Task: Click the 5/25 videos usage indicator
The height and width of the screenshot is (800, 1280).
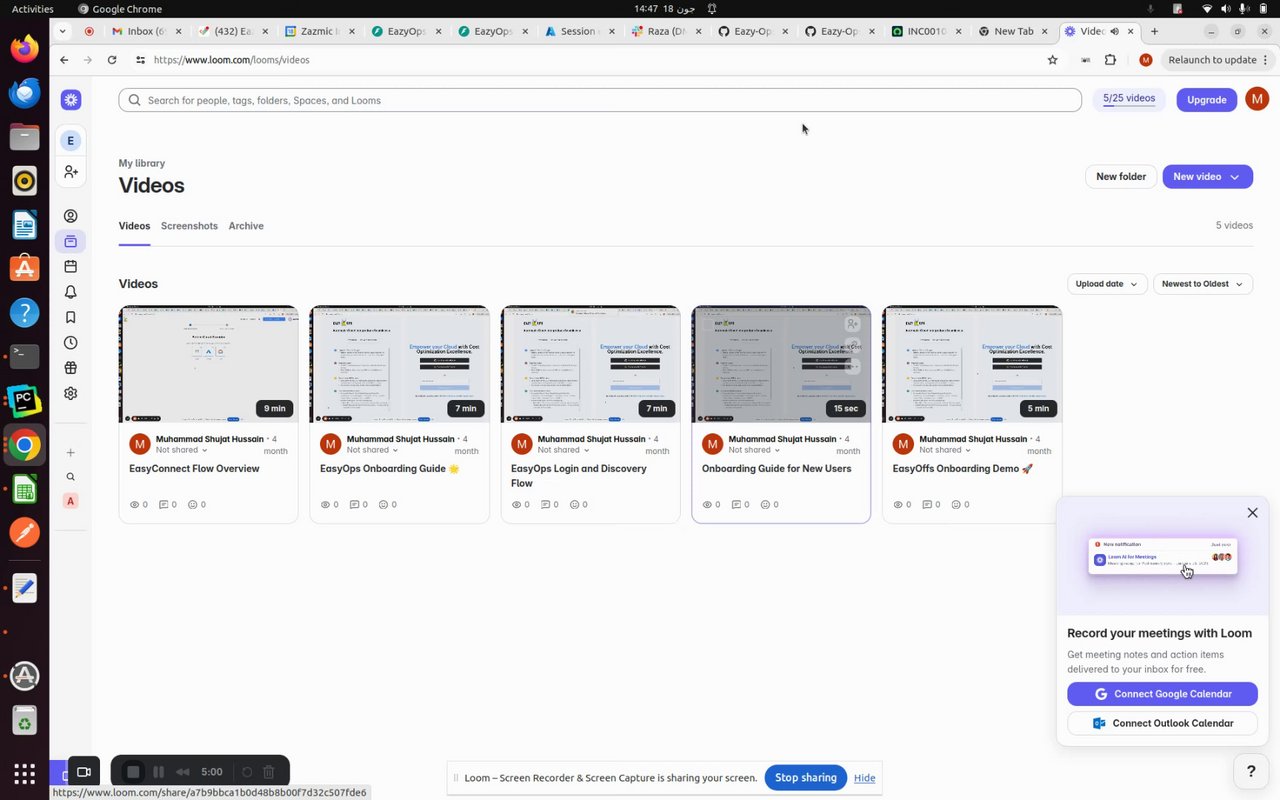Action: coord(1129,99)
